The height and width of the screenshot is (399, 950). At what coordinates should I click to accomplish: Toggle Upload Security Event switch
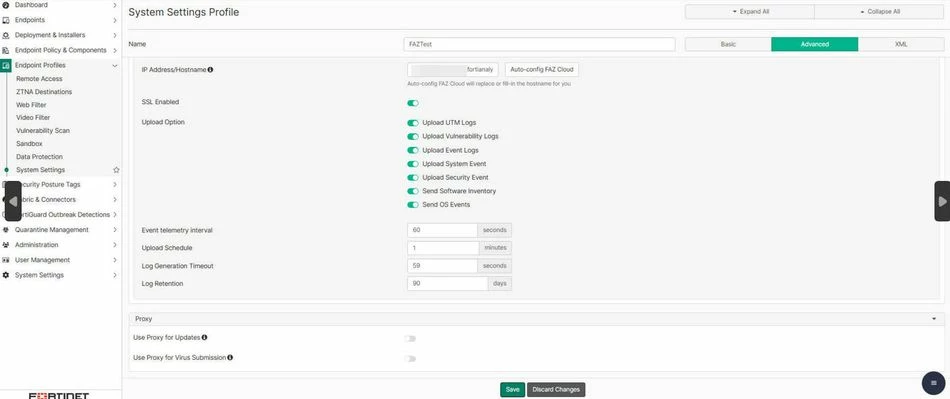pyautogui.click(x=413, y=178)
